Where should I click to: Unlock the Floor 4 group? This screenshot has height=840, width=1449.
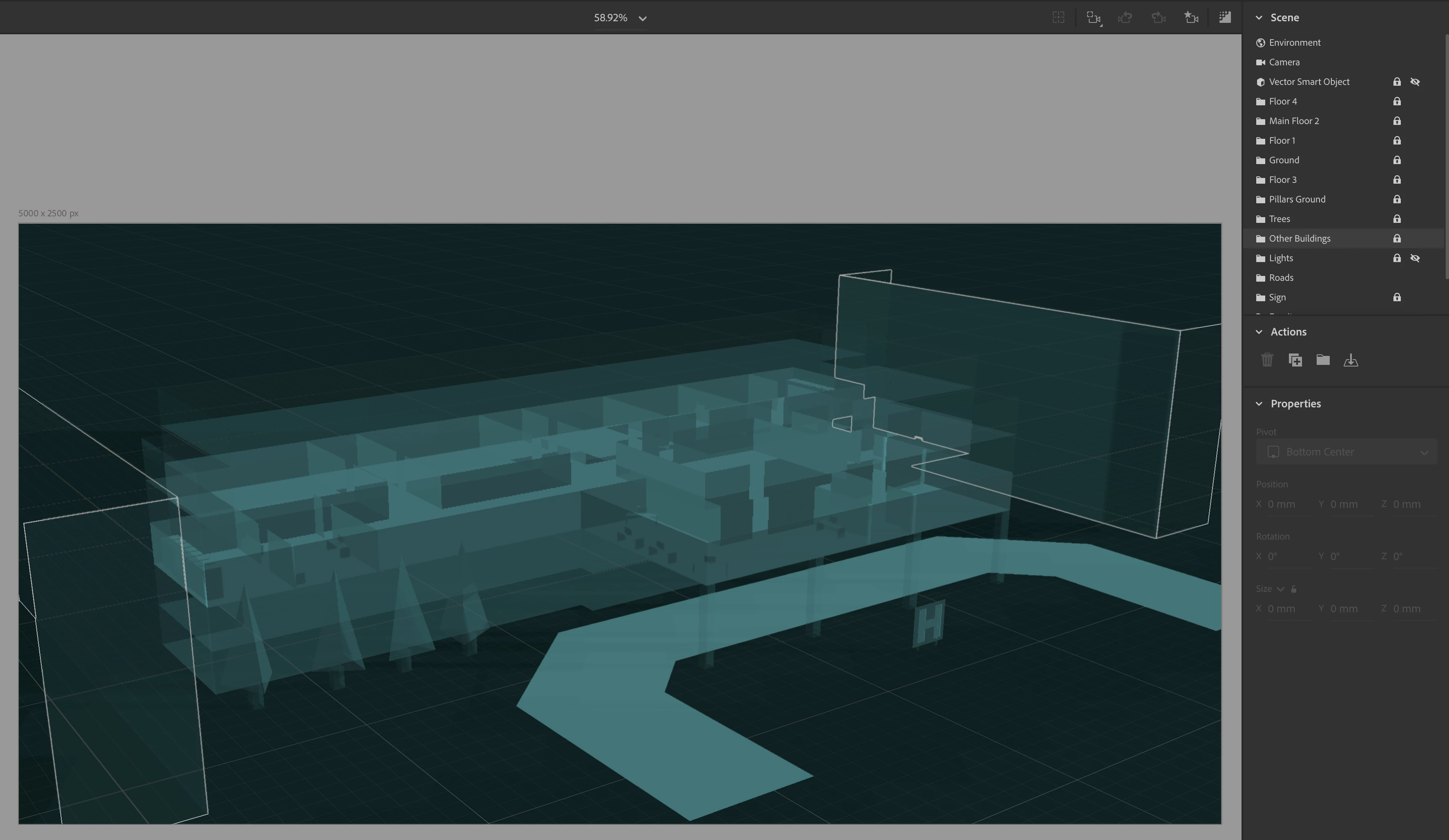[1397, 102]
